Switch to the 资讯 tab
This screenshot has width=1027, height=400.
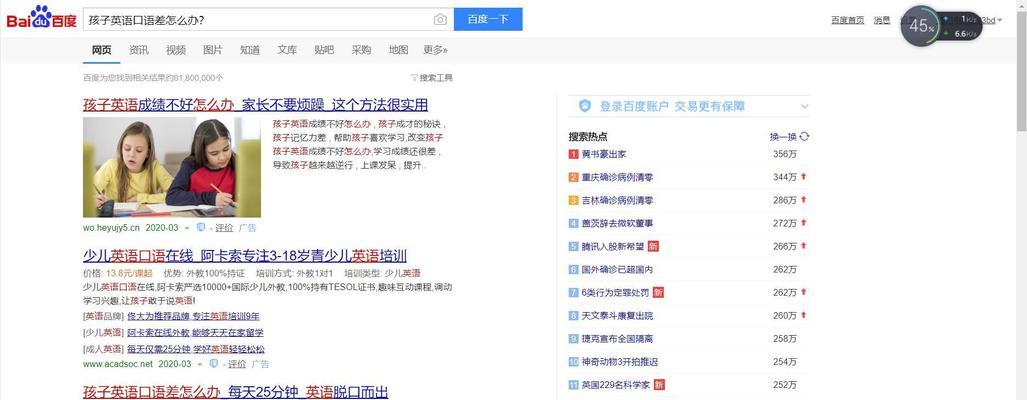(x=139, y=50)
